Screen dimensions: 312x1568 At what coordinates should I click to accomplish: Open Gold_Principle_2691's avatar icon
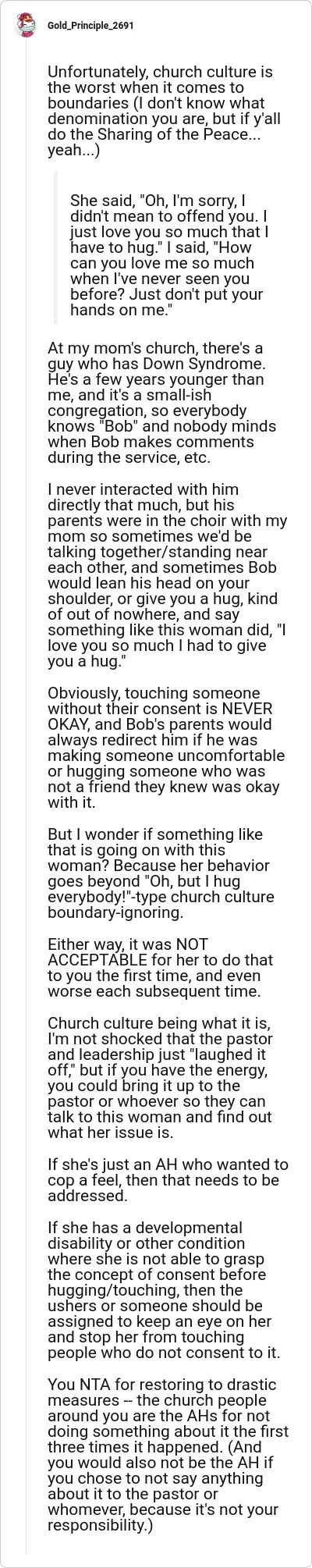click(x=27, y=26)
